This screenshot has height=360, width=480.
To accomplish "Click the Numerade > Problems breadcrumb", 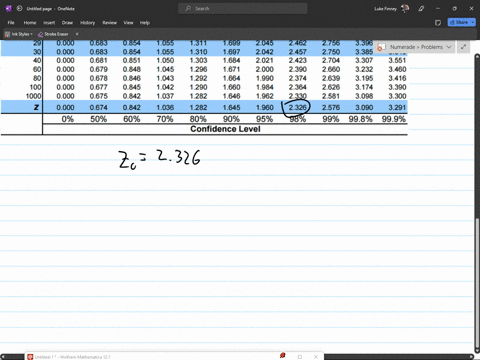I will (416, 47).
